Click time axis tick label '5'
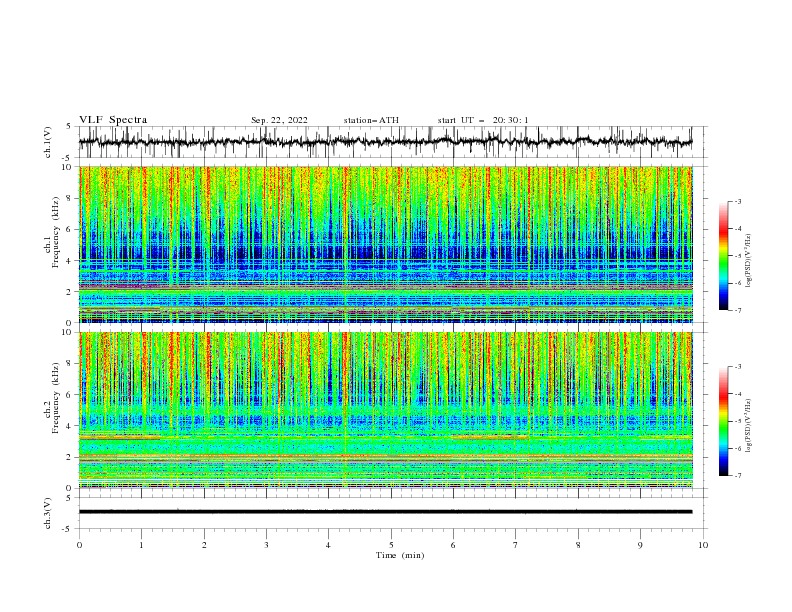This screenshot has height=612, width=792. pos(391,545)
